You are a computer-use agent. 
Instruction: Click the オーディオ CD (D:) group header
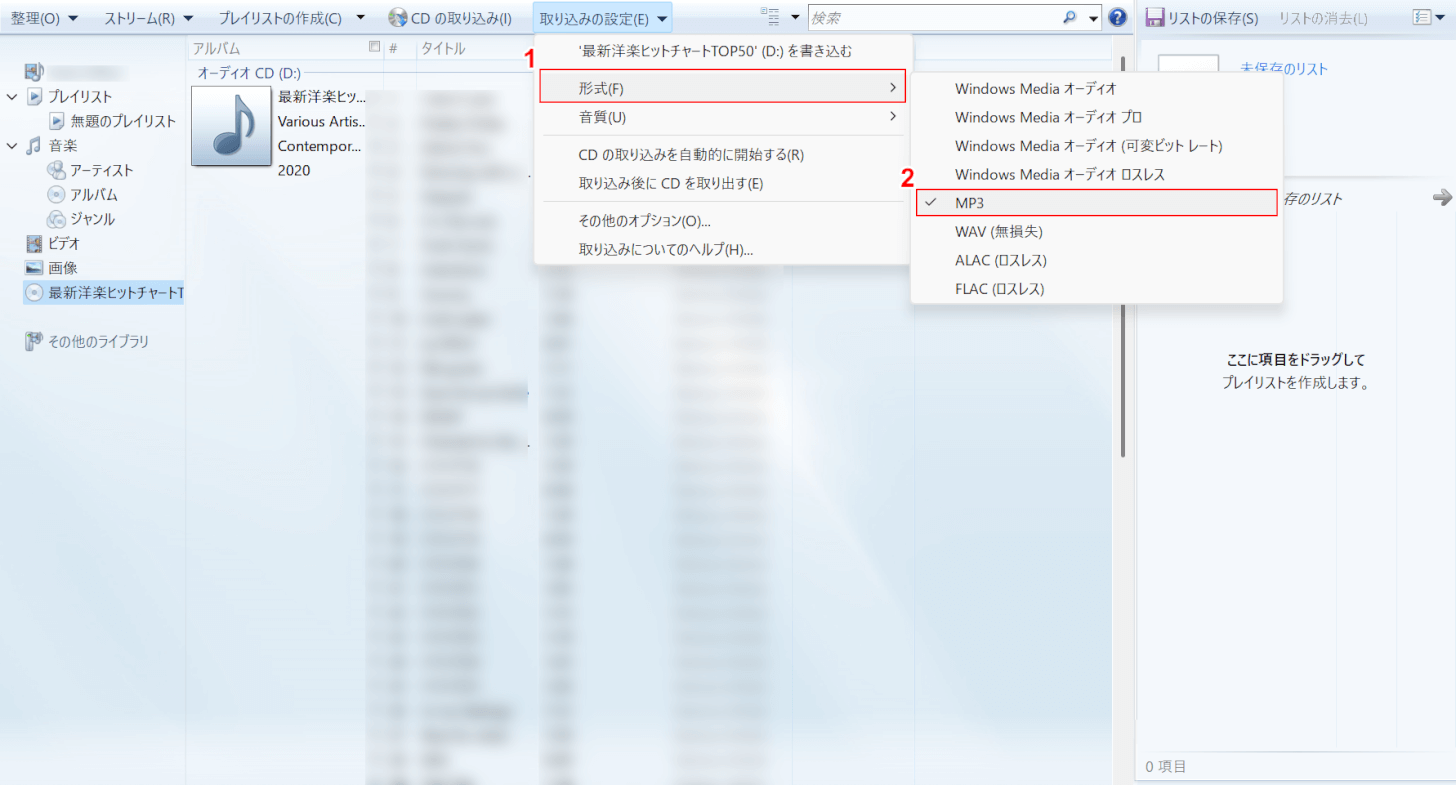249,73
